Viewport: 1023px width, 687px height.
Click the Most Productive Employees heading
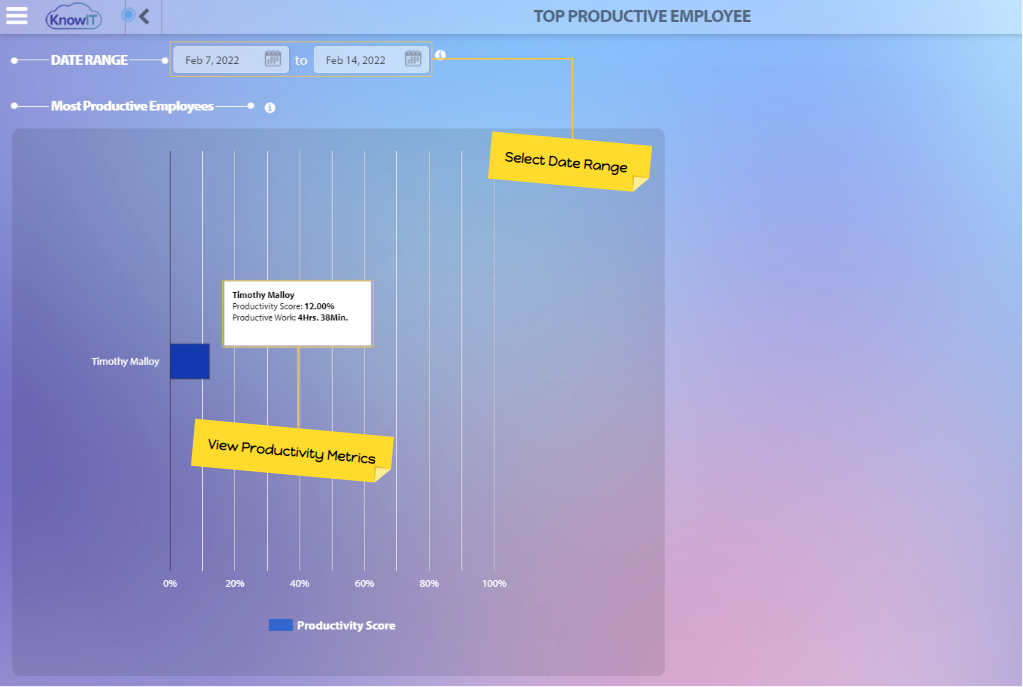132,106
